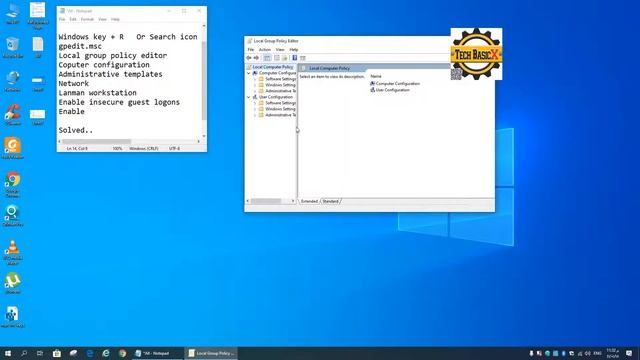
Task: Collapse User Configuration tree node
Action: tap(249, 97)
